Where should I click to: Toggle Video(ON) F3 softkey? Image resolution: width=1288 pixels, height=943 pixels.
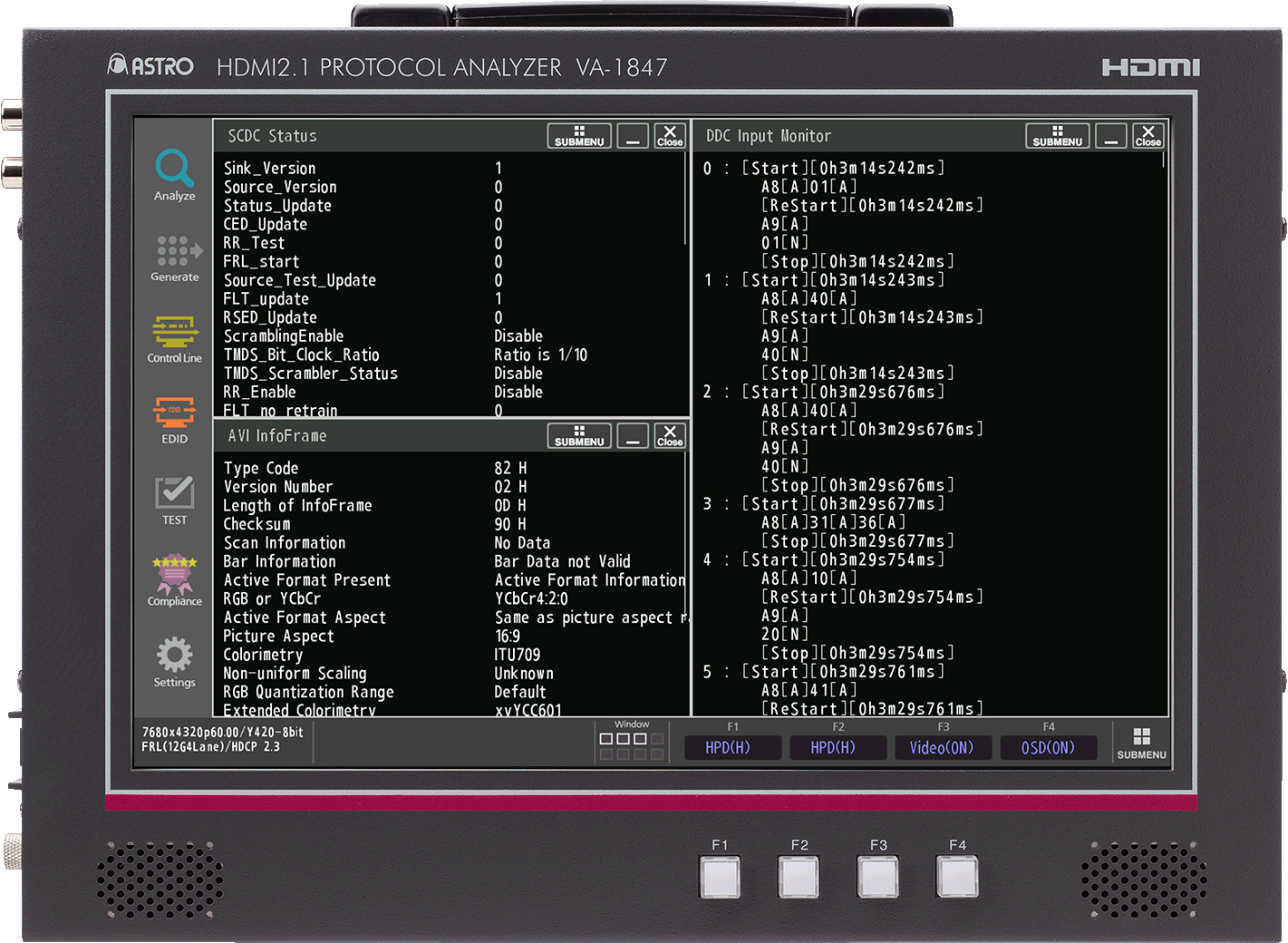942,748
